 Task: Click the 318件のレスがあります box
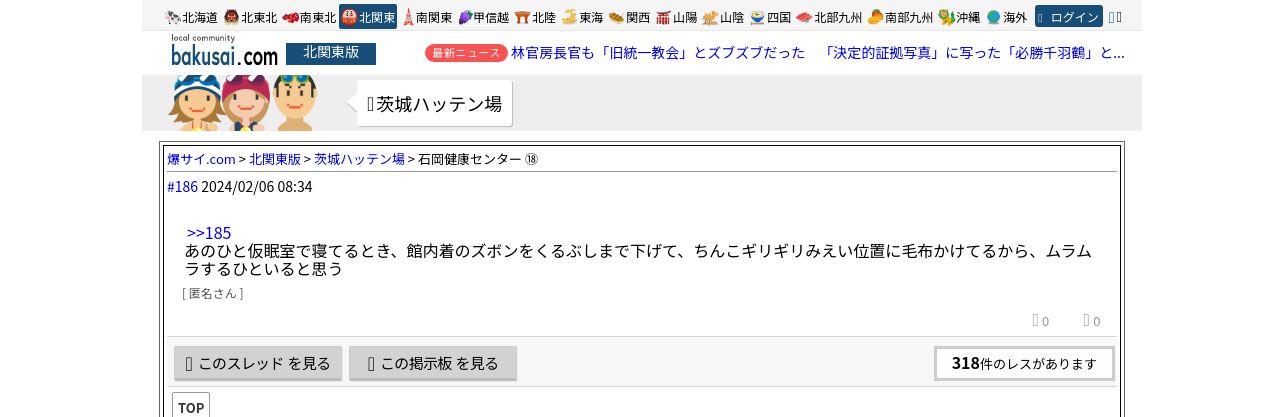(1024, 363)
